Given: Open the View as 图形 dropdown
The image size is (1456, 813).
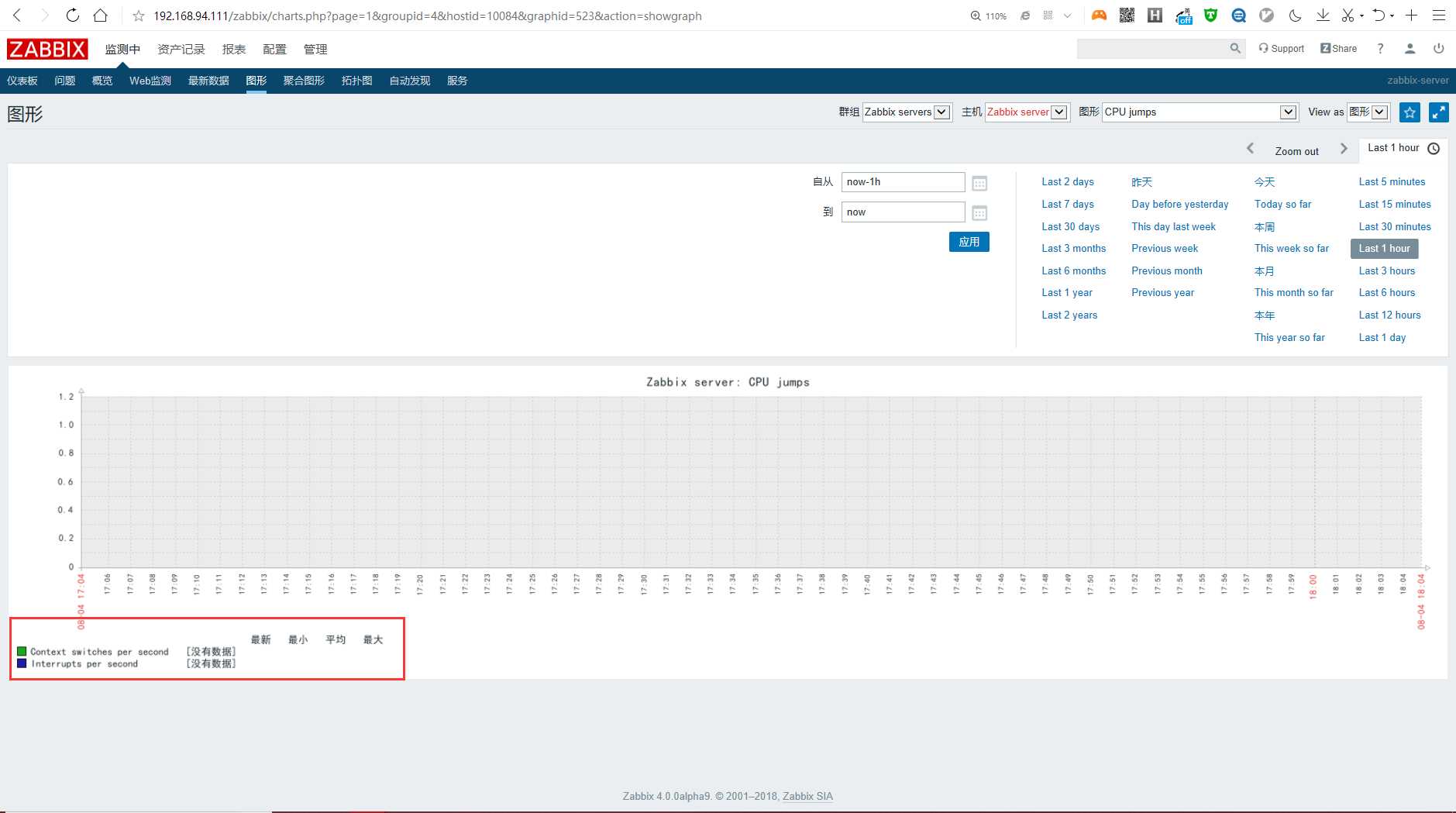Looking at the screenshot, I should (1368, 112).
